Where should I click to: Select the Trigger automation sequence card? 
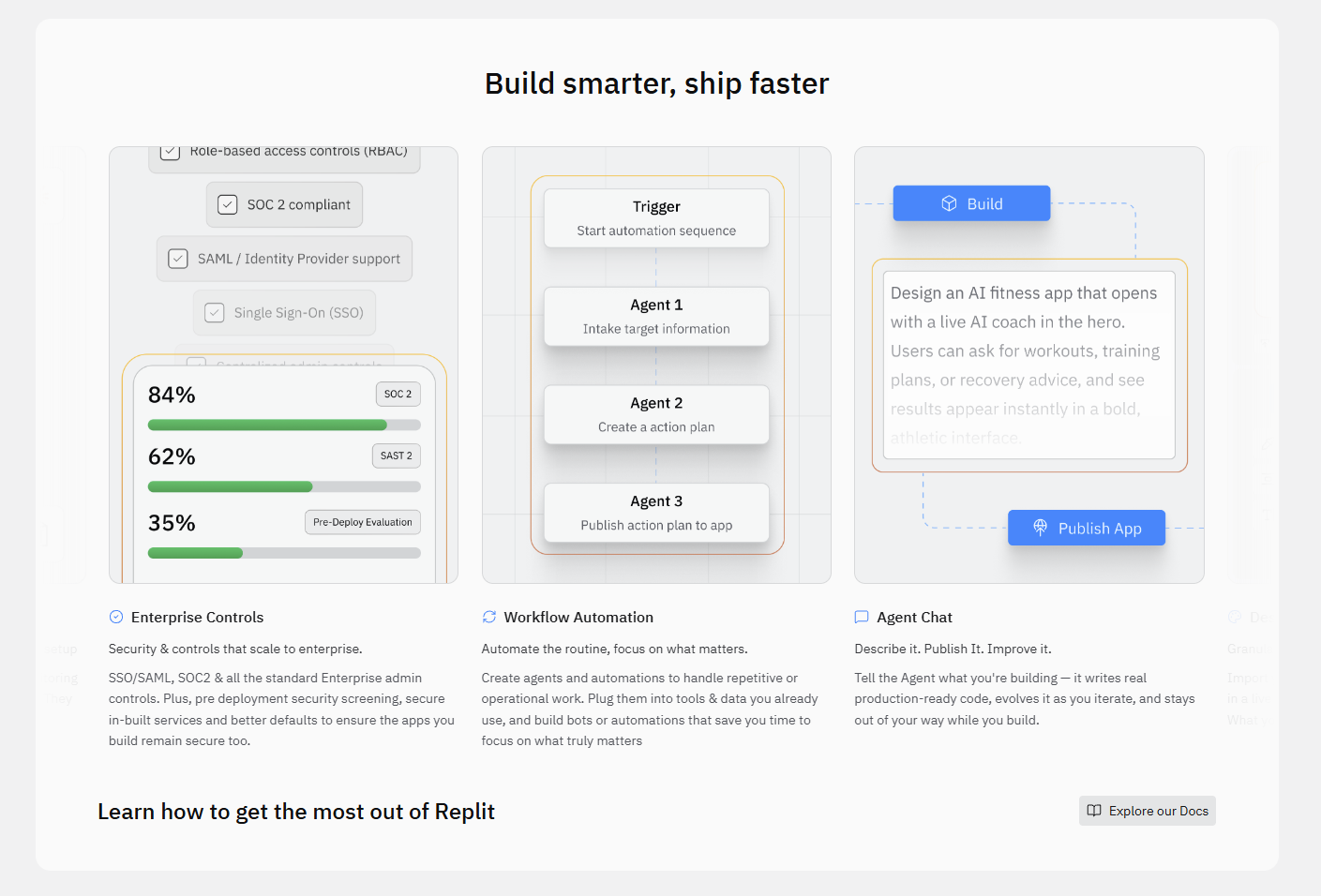(x=656, y=218)
